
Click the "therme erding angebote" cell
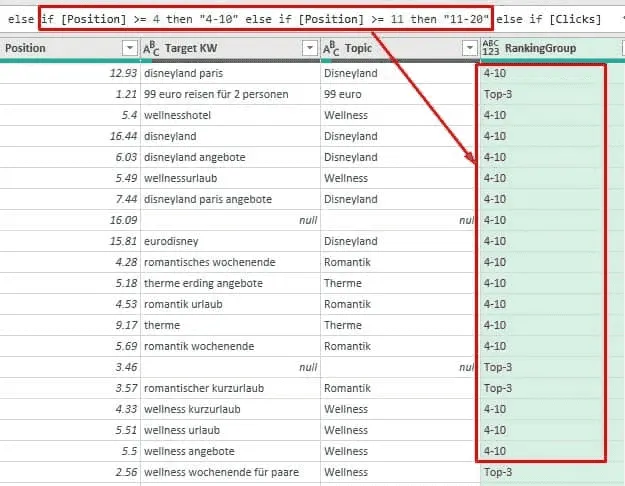tap(203, 283)
